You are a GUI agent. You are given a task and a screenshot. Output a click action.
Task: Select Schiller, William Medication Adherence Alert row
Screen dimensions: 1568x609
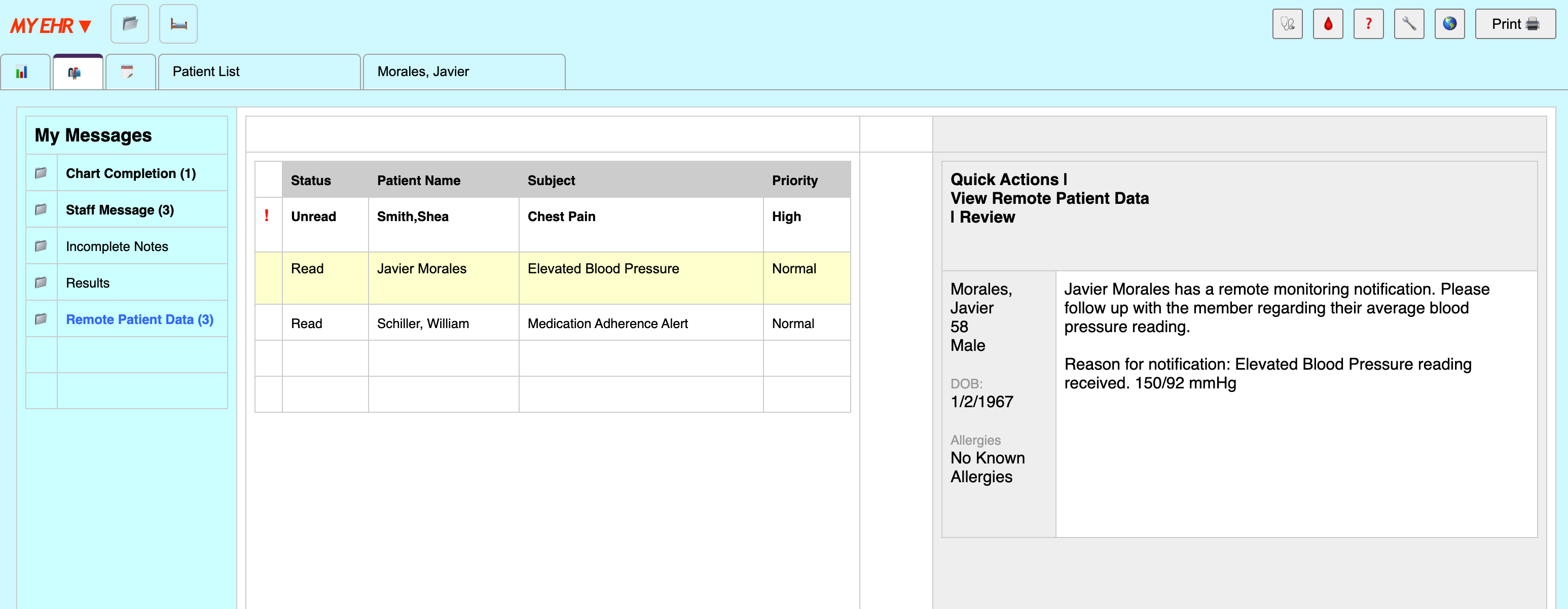(x=607, y=324)
